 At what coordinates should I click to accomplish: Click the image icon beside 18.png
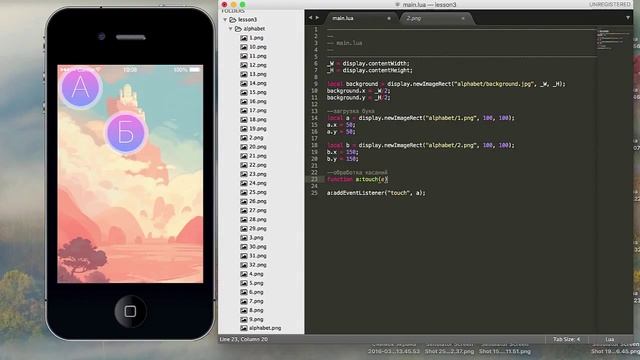244,120
